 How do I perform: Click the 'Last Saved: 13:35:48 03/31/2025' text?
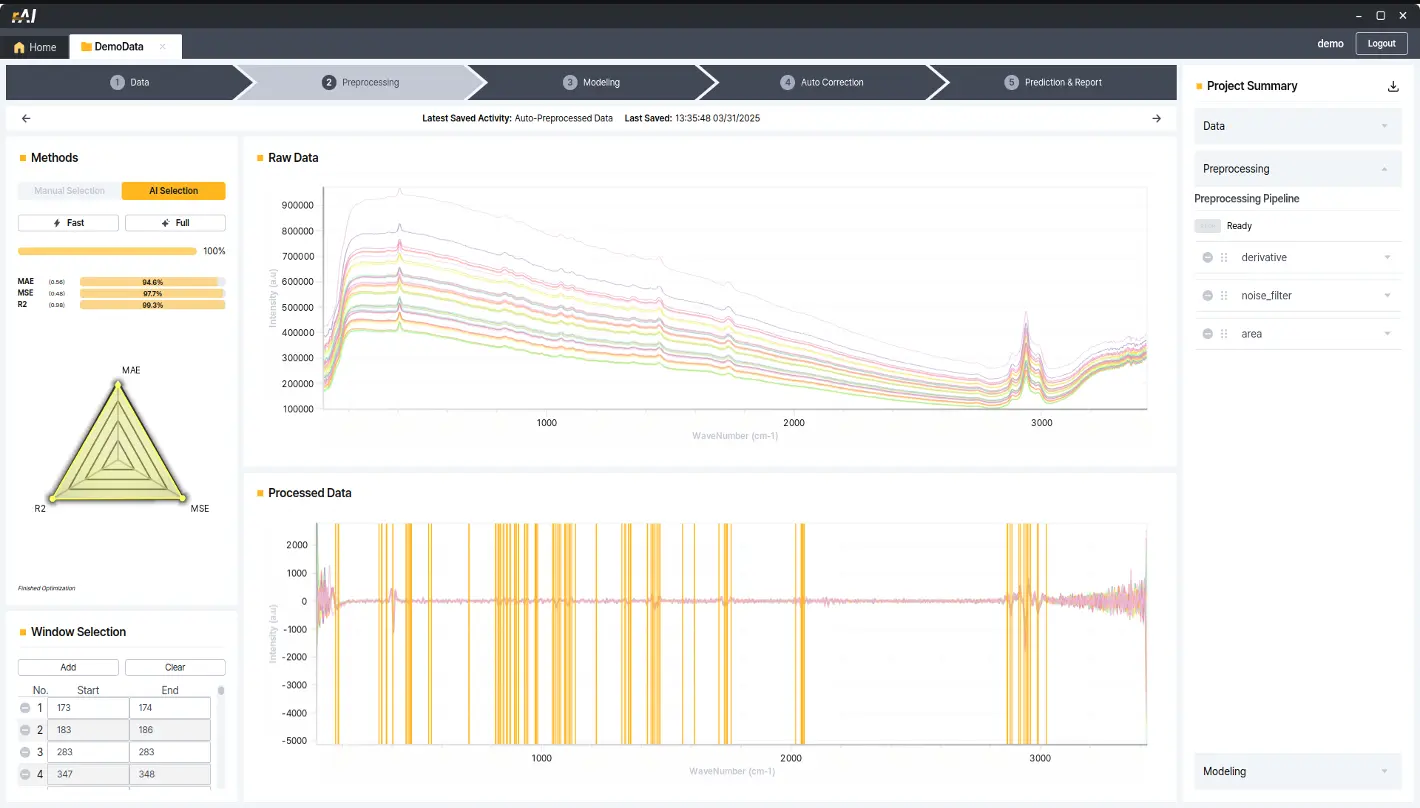(x=692, y=118)
